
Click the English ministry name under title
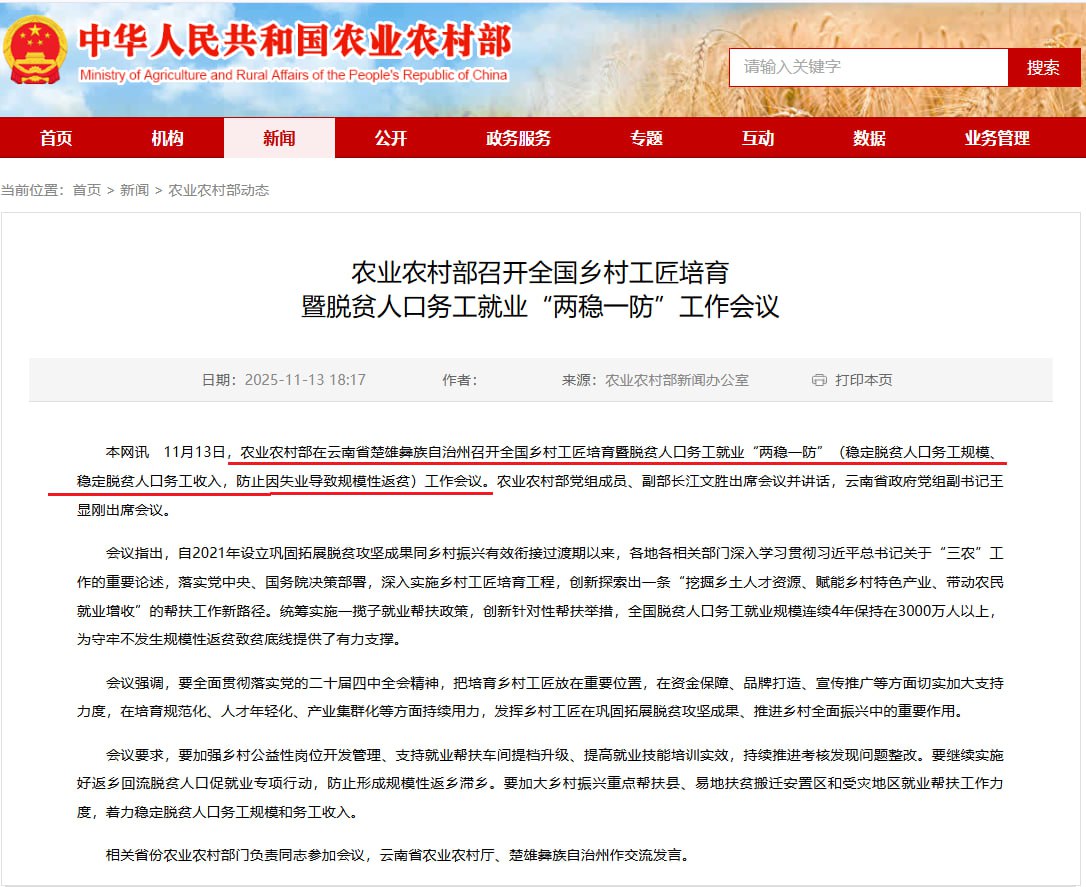click(293, 75)
